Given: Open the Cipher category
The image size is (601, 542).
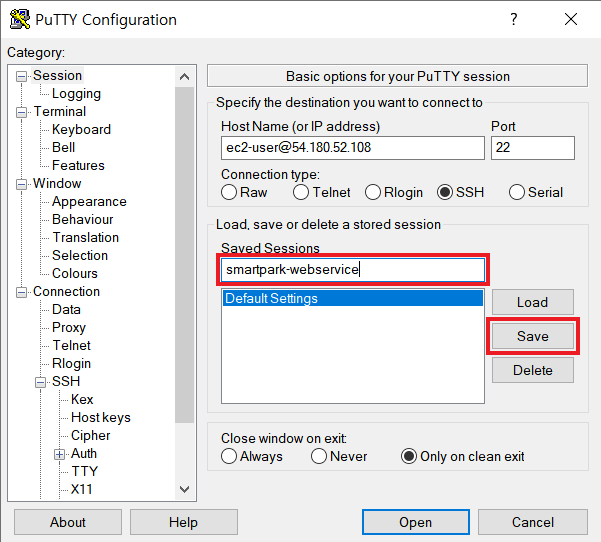Looking at the screenshot, I should point(90,436).
